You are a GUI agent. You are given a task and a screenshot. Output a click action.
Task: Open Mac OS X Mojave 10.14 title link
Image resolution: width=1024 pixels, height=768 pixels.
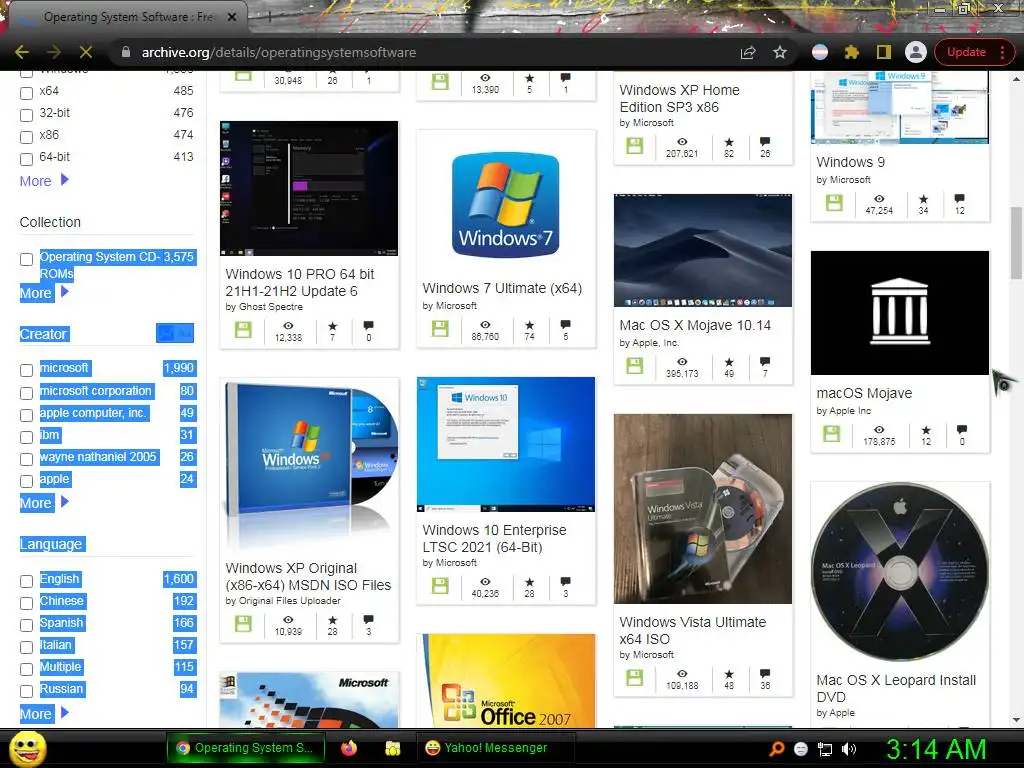(695, 325)
